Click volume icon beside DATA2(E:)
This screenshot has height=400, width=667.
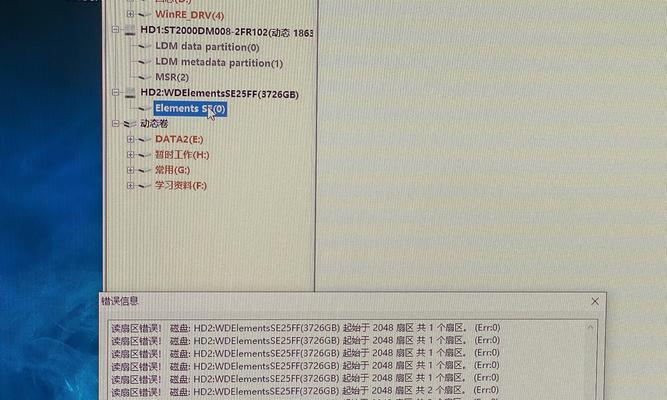tap(145, 139)
